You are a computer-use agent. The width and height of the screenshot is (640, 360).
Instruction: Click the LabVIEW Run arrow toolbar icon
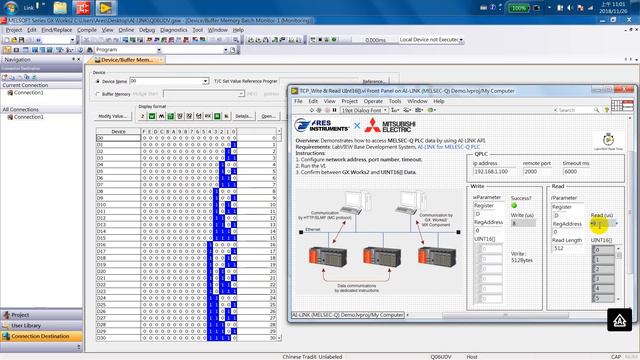(312, 110)
